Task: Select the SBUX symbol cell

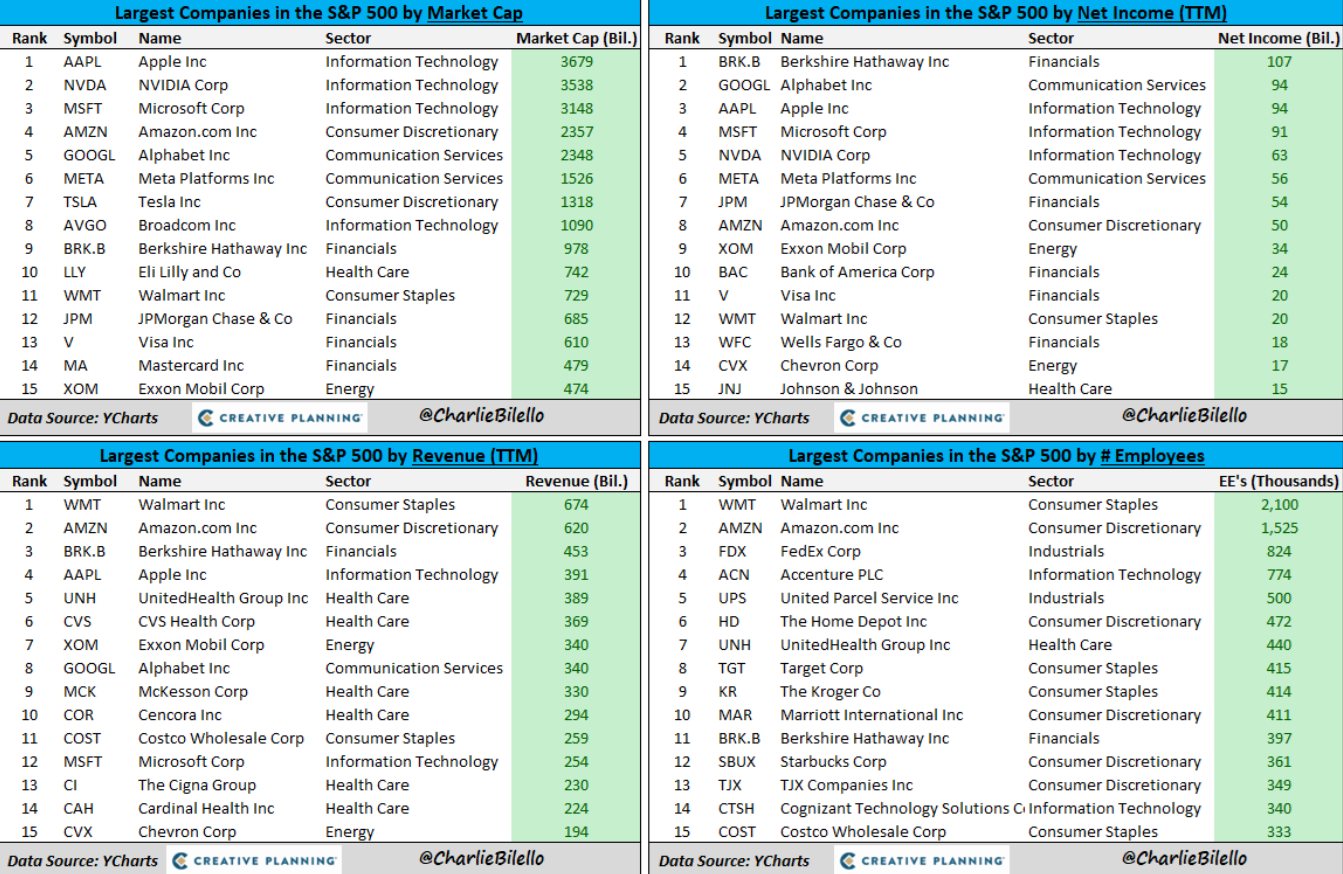Action: [x=736, y=762]
